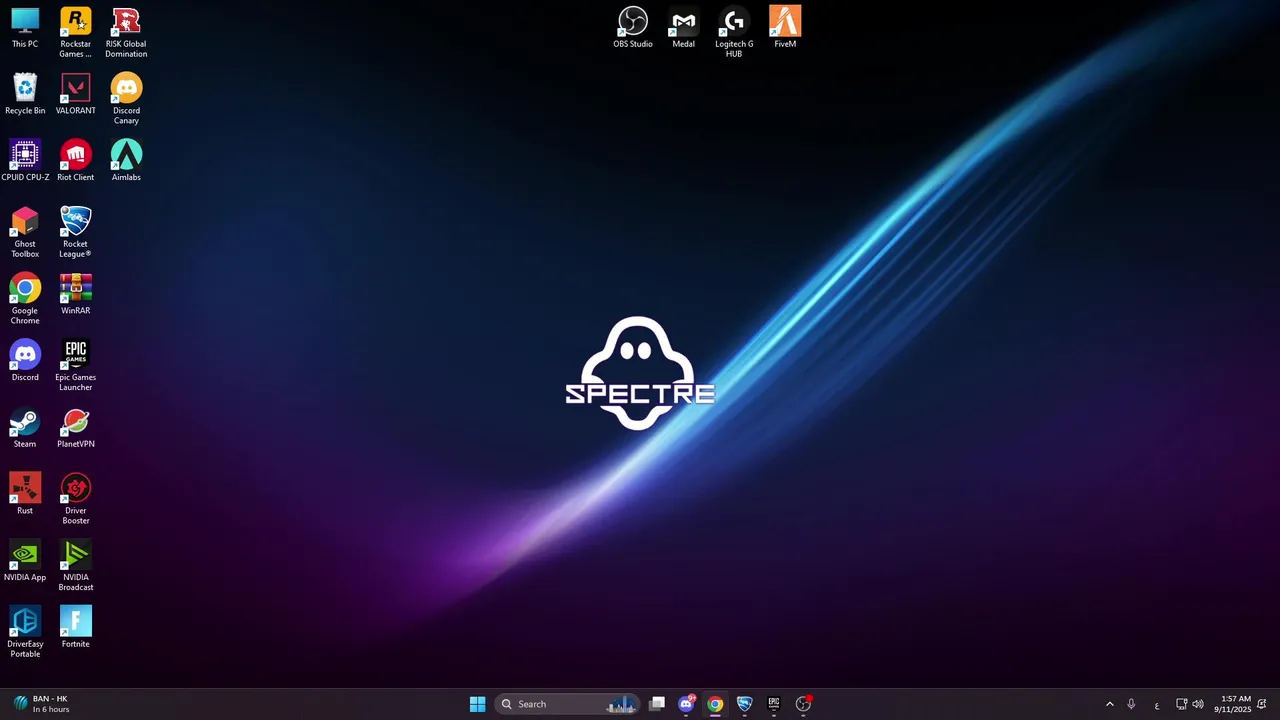Open Rocket League taskbar icon
This screenshot has width=1280, height=720.
[x=744, y=704]
